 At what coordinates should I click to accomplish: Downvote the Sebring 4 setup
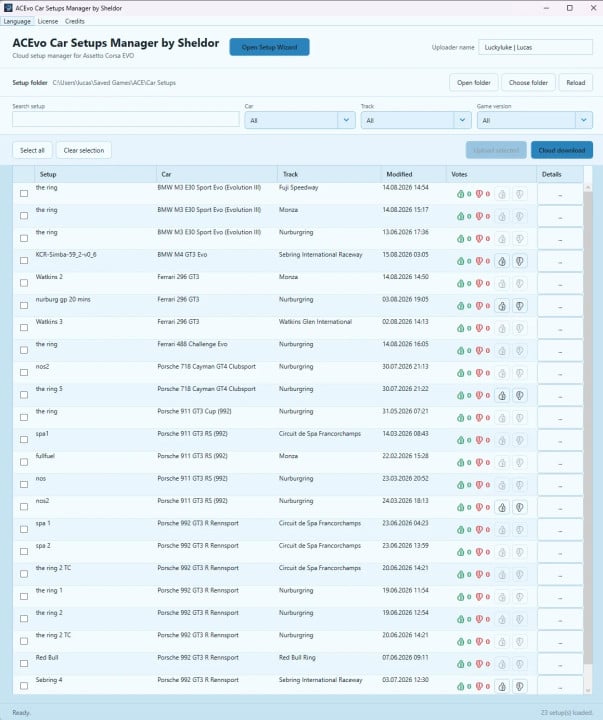pos(519,686)
